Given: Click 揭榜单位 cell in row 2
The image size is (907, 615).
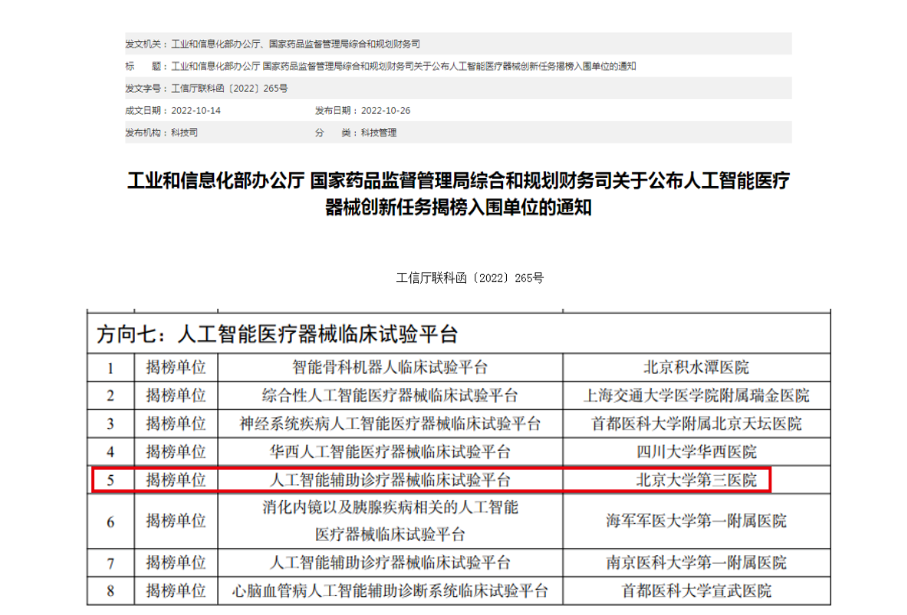Looking at the screenshot, I should 176,396.
